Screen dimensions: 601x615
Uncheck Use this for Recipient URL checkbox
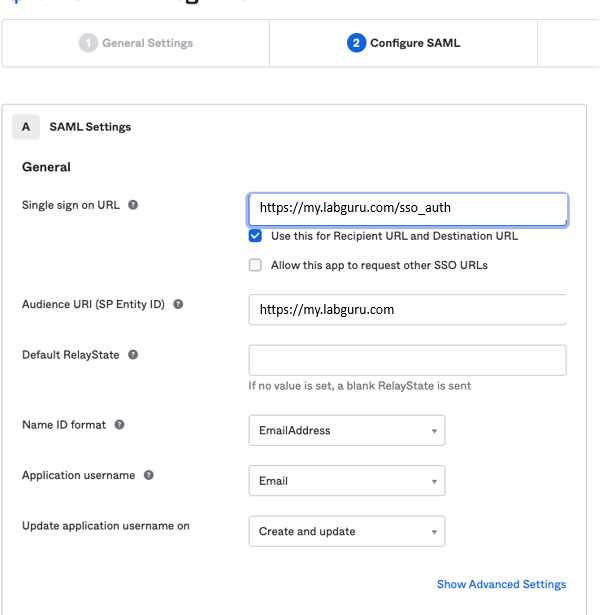click(x=255, y=237)
